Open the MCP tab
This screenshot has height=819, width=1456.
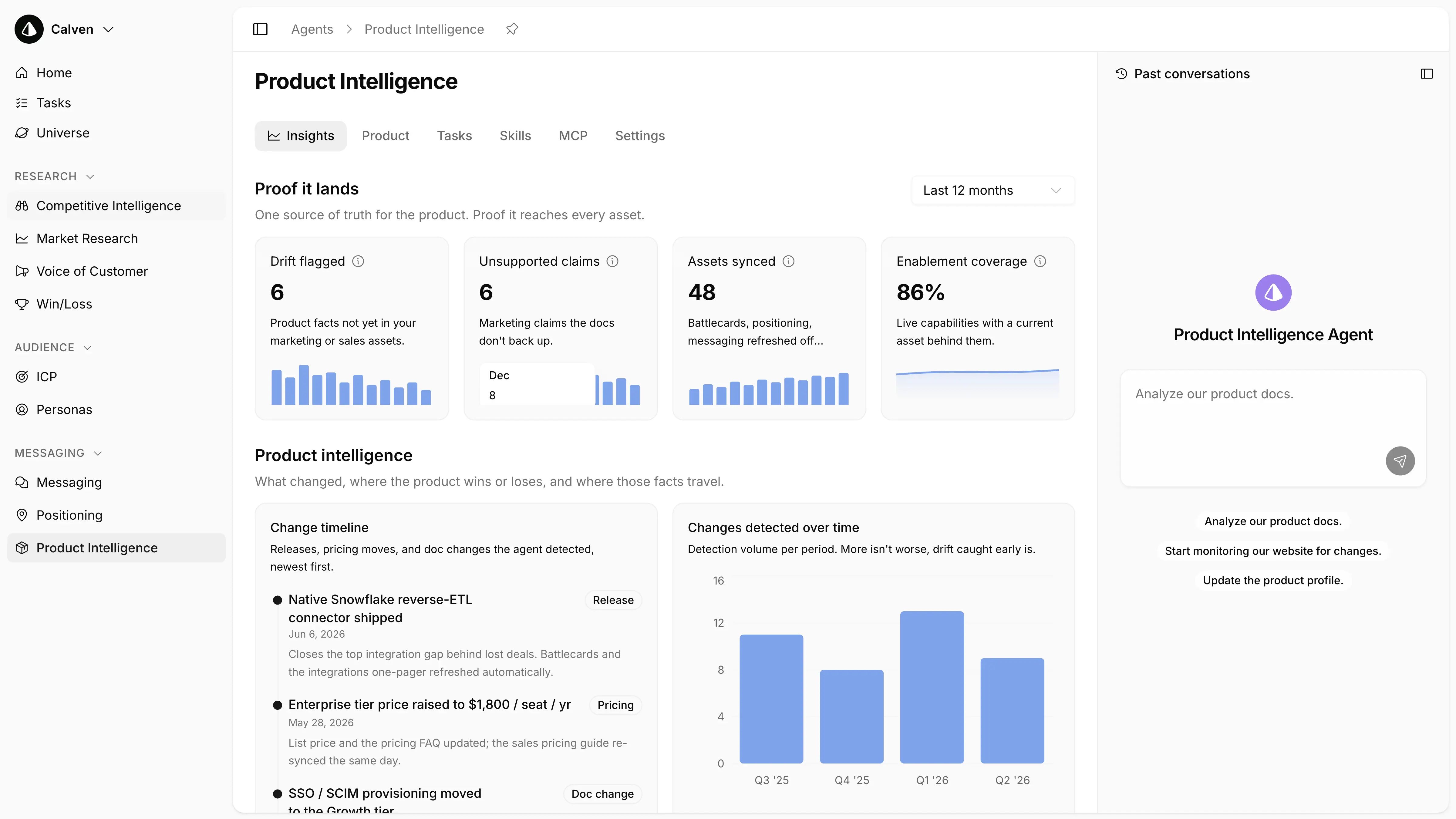[573, 136]
